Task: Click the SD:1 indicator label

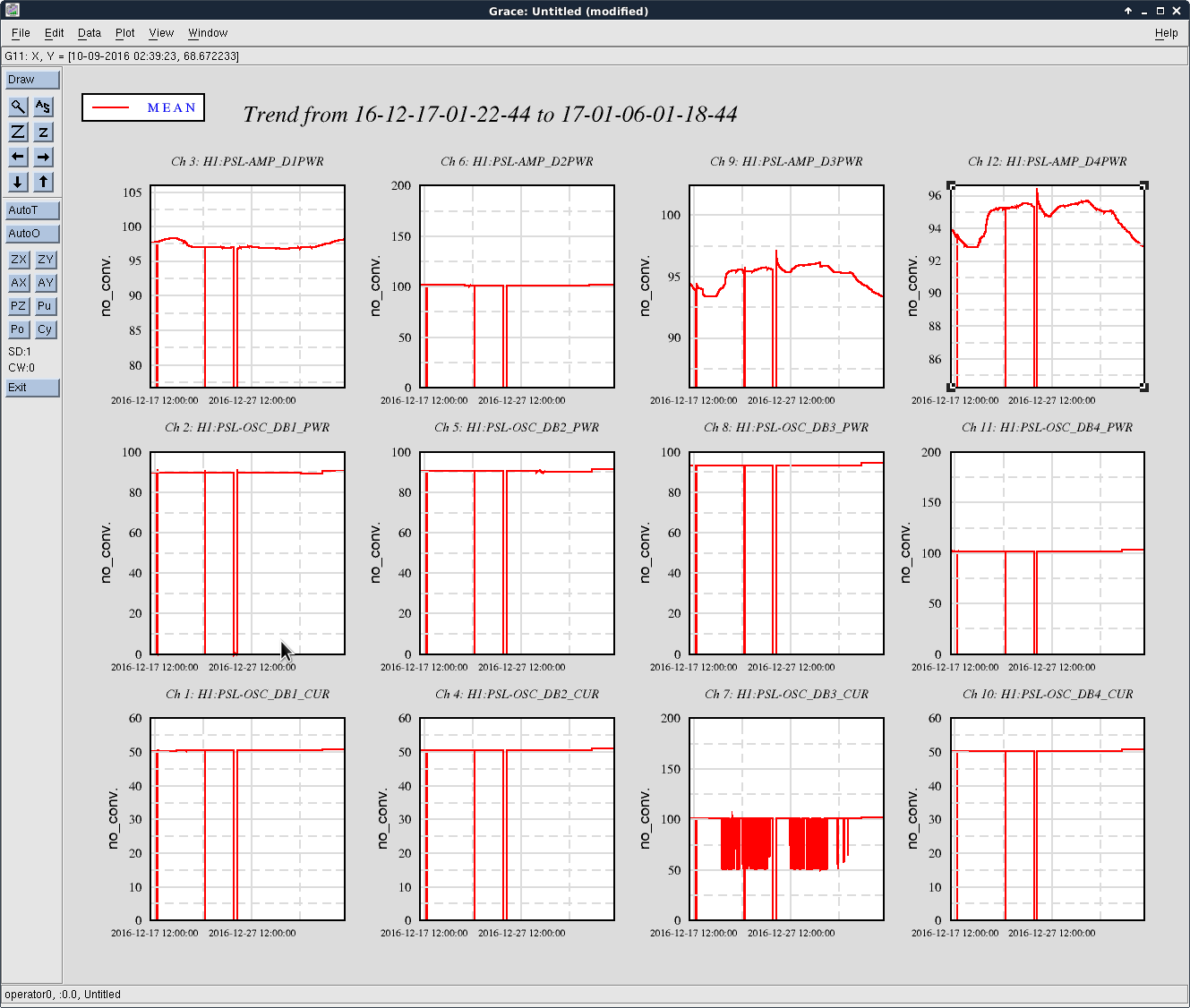Action: (20, 352)
